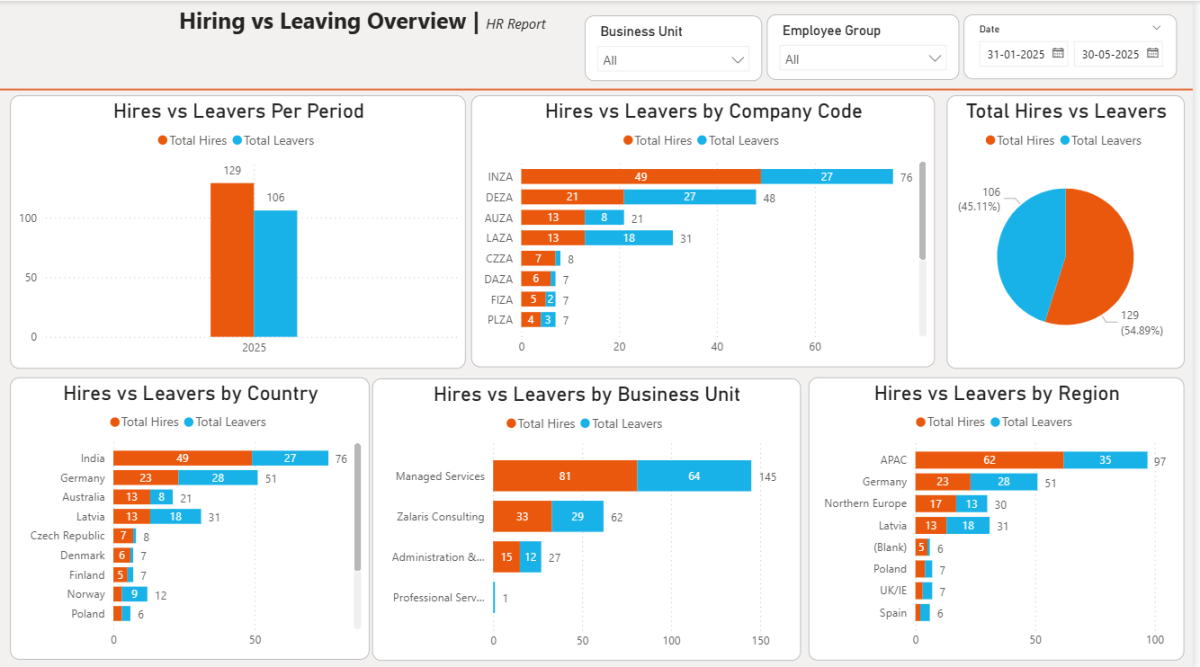Viewport: 1200px width, 667px height.
Task: Expand the Business Unit slicer dropdown
Action: tap(738, 60)
